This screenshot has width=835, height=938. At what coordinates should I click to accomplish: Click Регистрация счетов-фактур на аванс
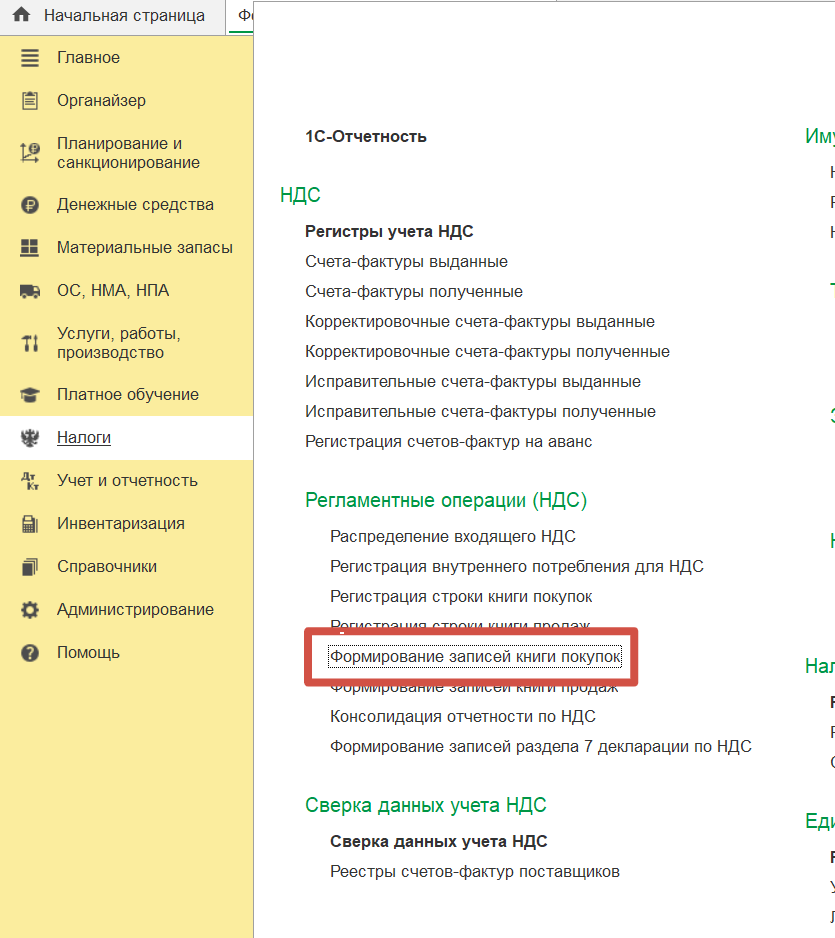449,441
